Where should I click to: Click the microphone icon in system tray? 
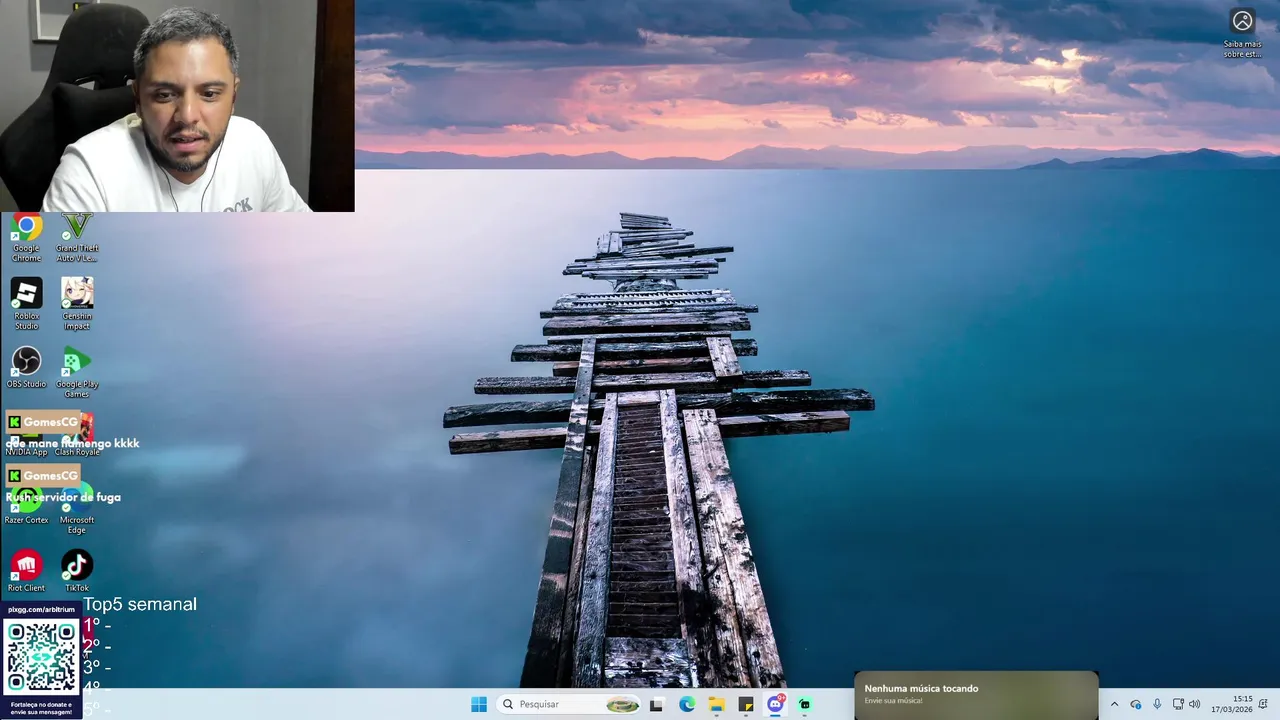click(1157, 704)
